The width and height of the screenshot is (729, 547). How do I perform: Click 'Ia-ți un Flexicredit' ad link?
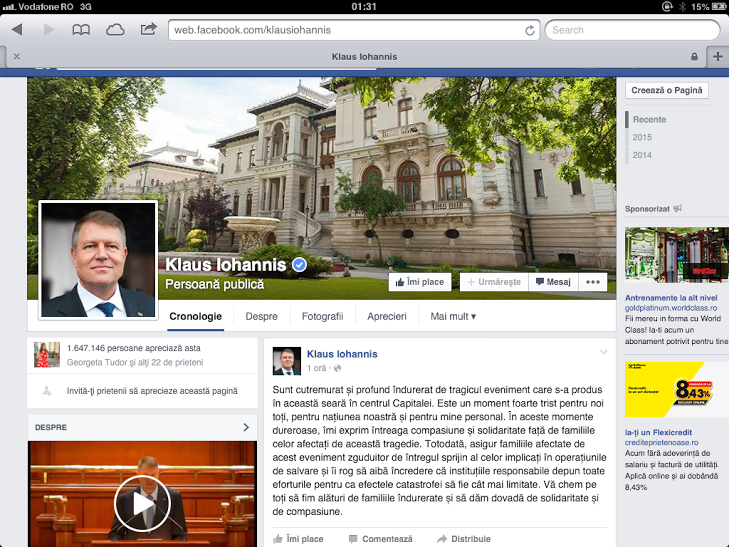[658, 432]
